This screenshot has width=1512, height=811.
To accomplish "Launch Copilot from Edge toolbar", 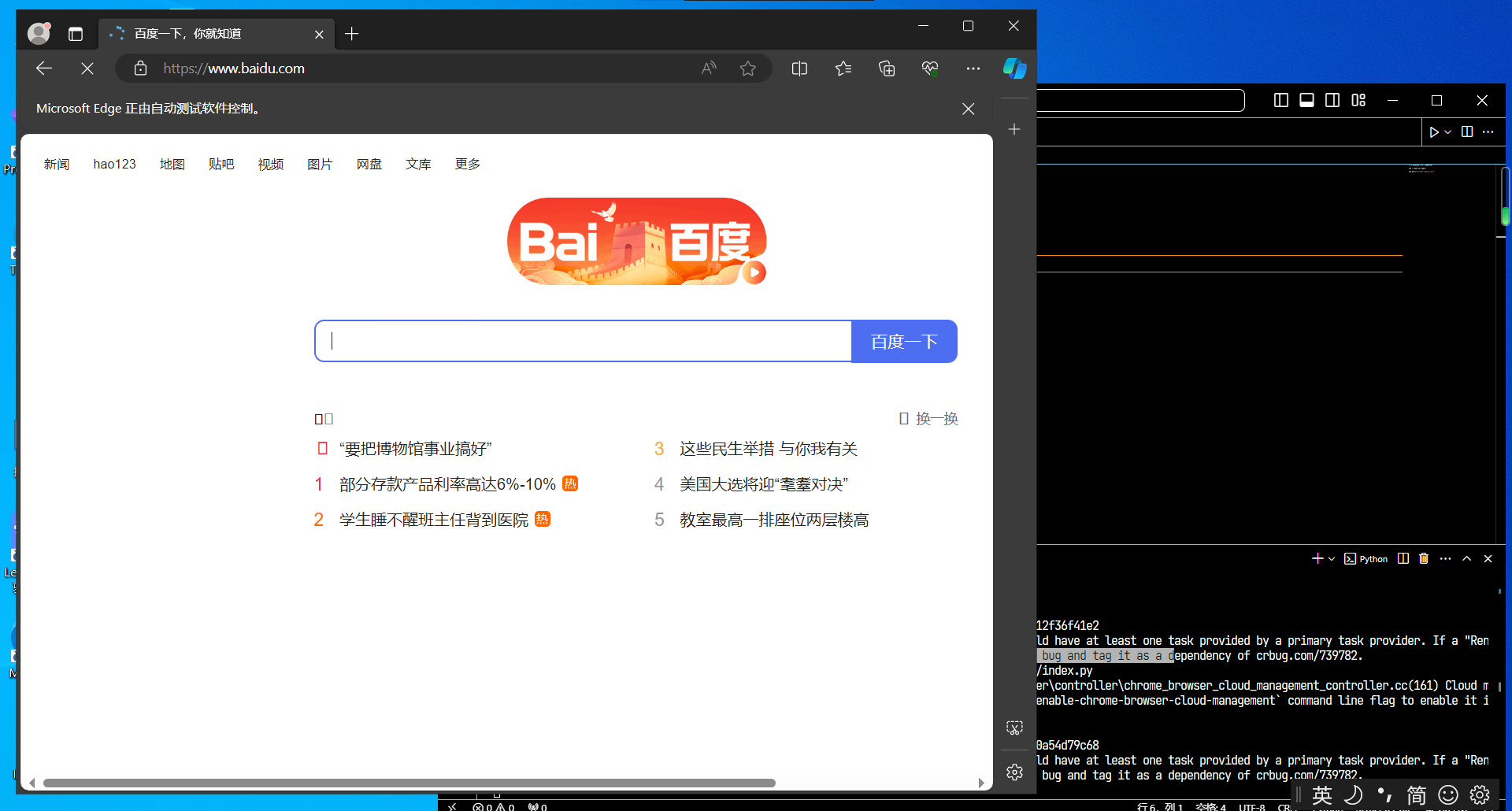I will click(x=1014, y=69).
